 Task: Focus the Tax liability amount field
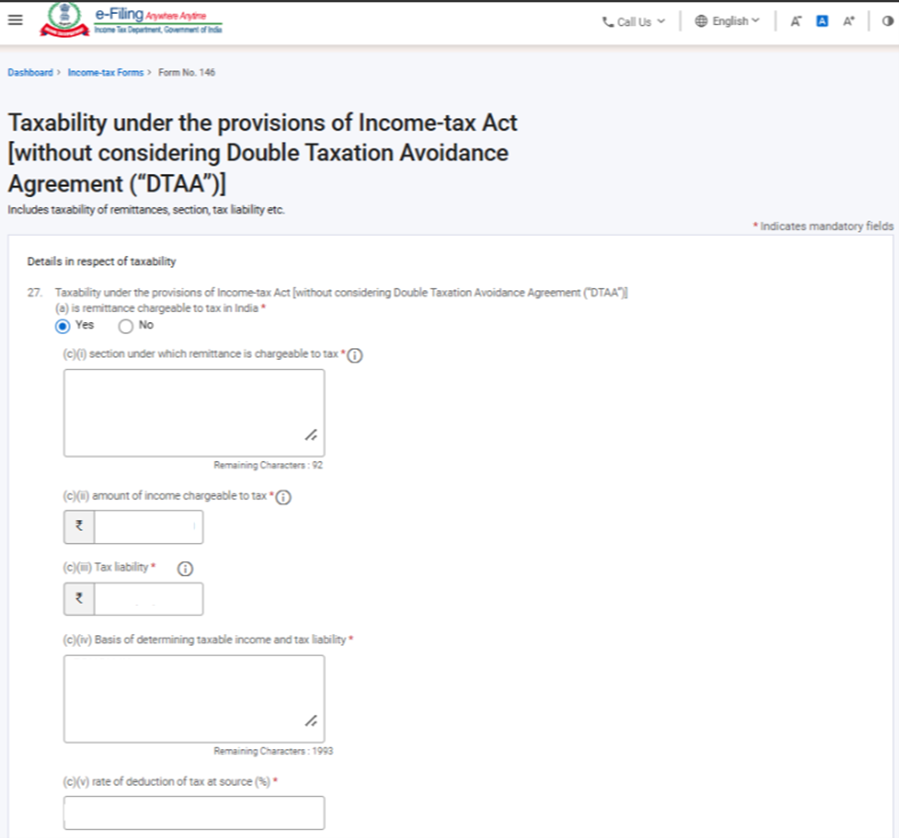(x=148, y=599)
